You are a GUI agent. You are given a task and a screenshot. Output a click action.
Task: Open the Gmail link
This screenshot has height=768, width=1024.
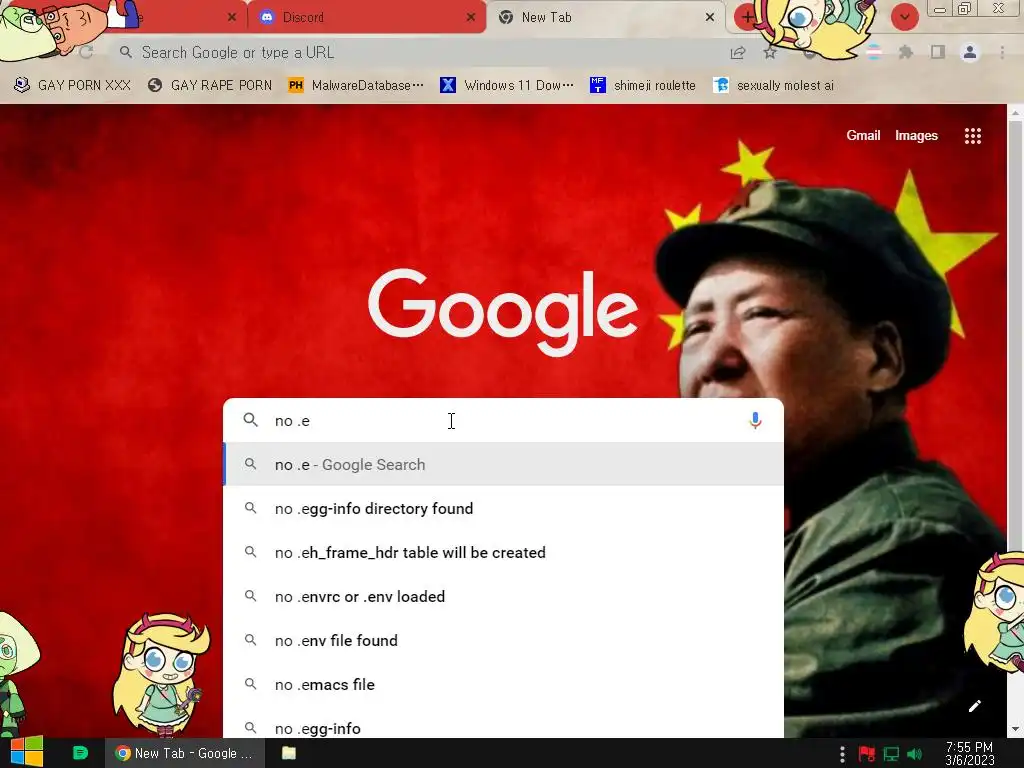pos(863,135)
